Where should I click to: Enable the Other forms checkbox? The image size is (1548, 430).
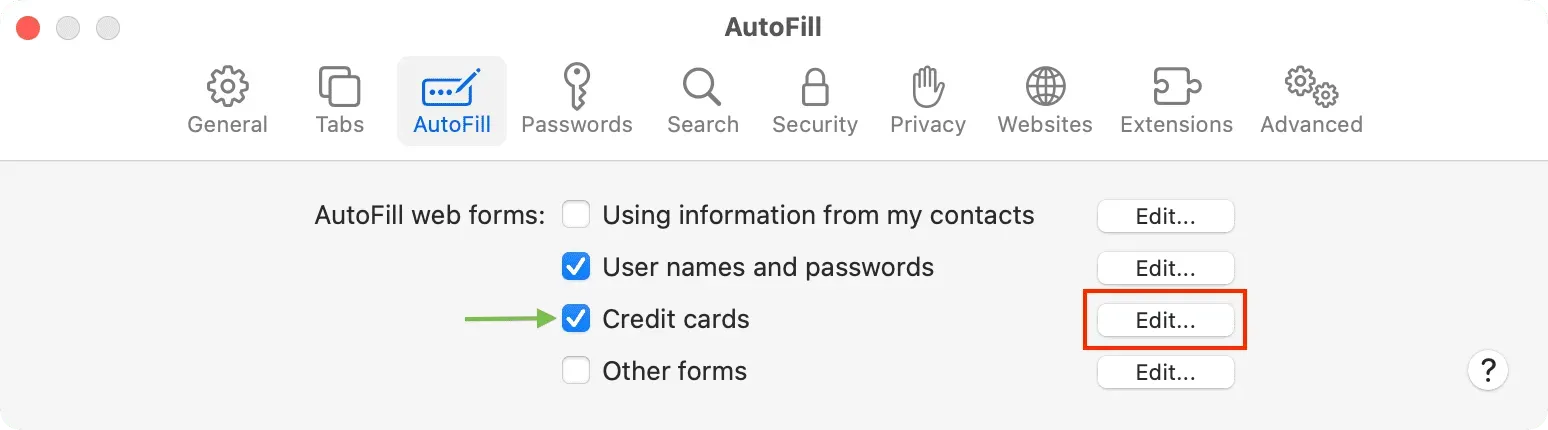click(x=576, y=371)
